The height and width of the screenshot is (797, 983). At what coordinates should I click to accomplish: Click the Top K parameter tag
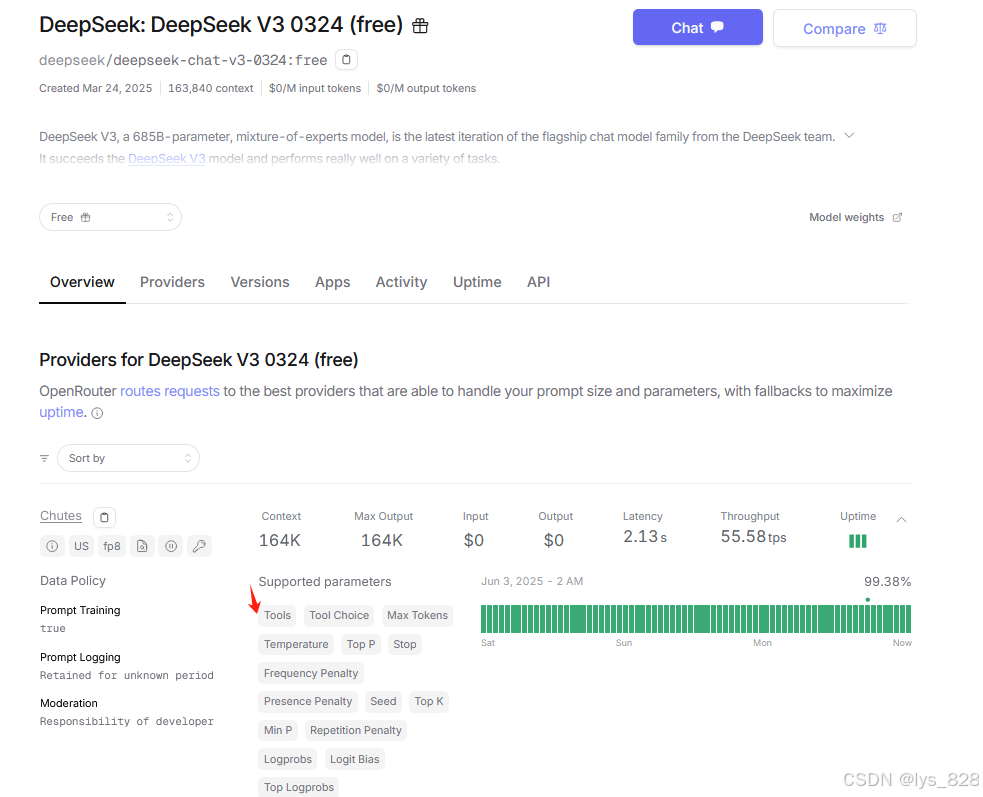(x=429, y=701)
